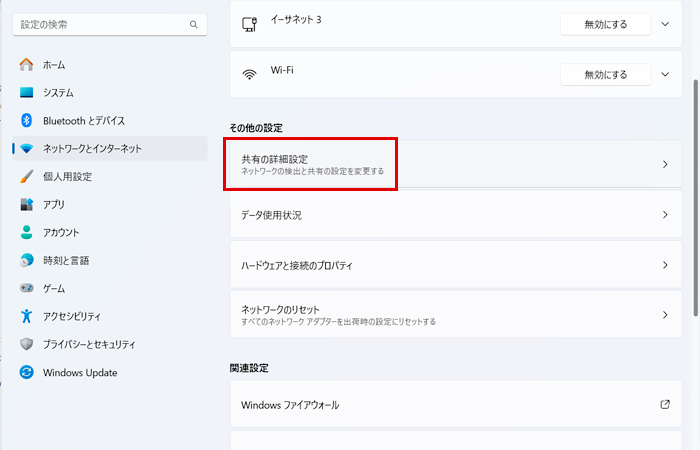Open 個人用設定 page

pos(110,176)
